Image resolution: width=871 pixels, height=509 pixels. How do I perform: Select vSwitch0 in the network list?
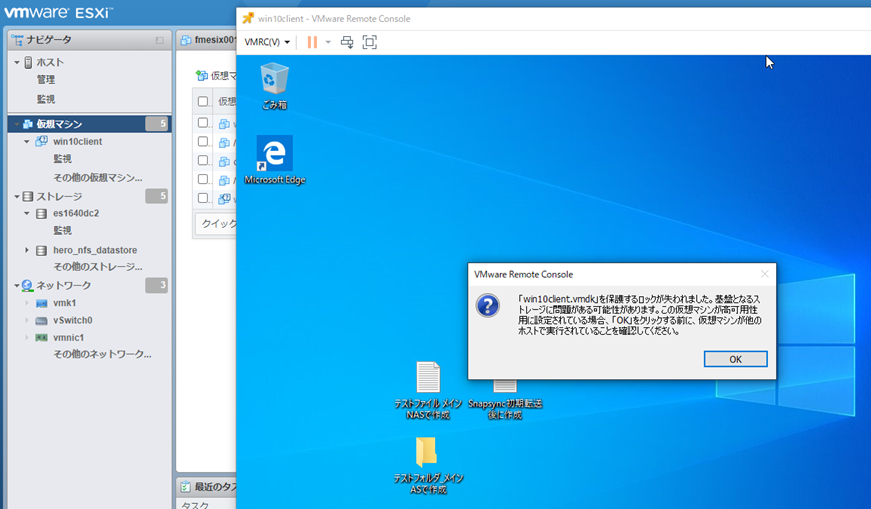[72, 320]
